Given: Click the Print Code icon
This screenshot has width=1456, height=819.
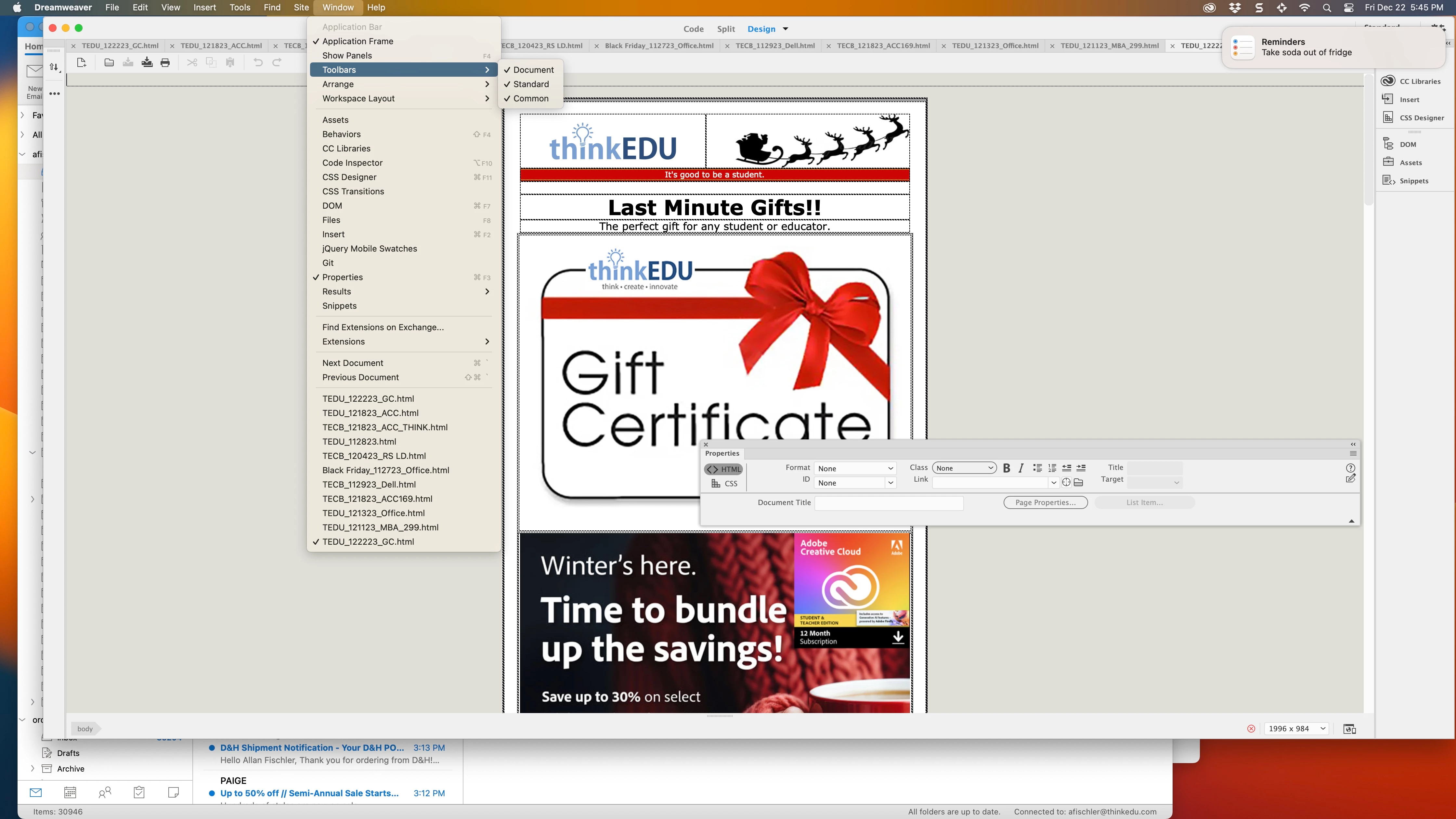Looking at the screenshot, I should pyautogui.click(x=165, y=62).
